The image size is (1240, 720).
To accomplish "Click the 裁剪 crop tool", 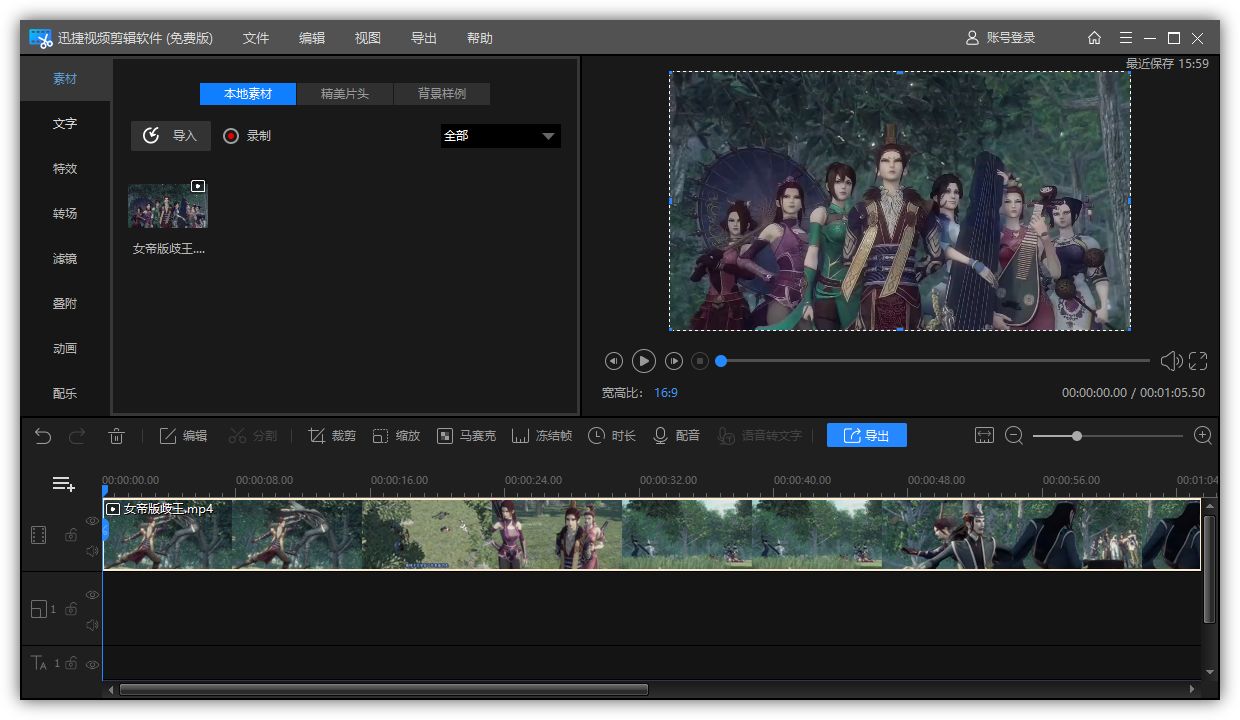I will tap(332, 436).
